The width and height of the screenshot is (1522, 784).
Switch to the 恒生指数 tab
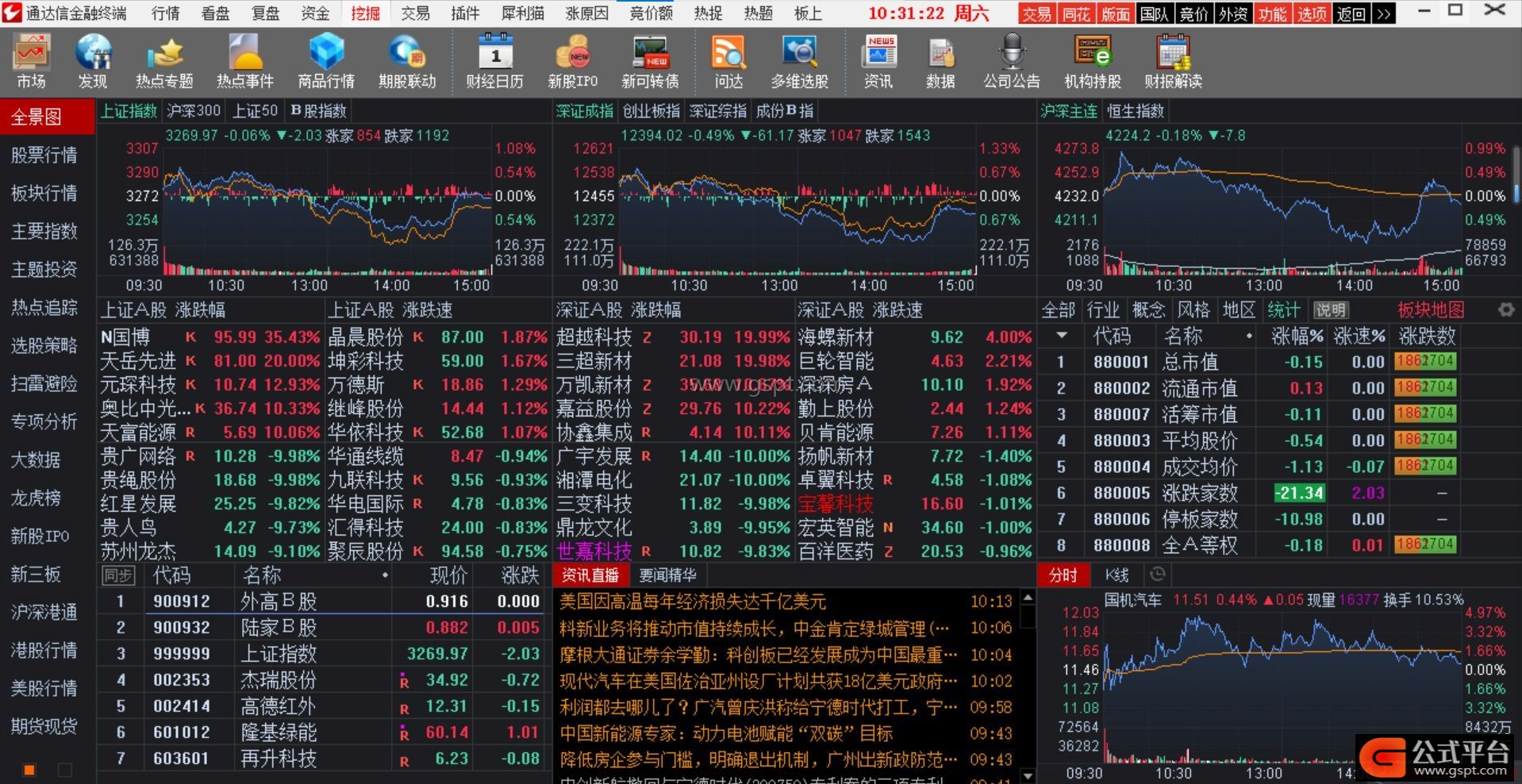tap(1136, 111)
